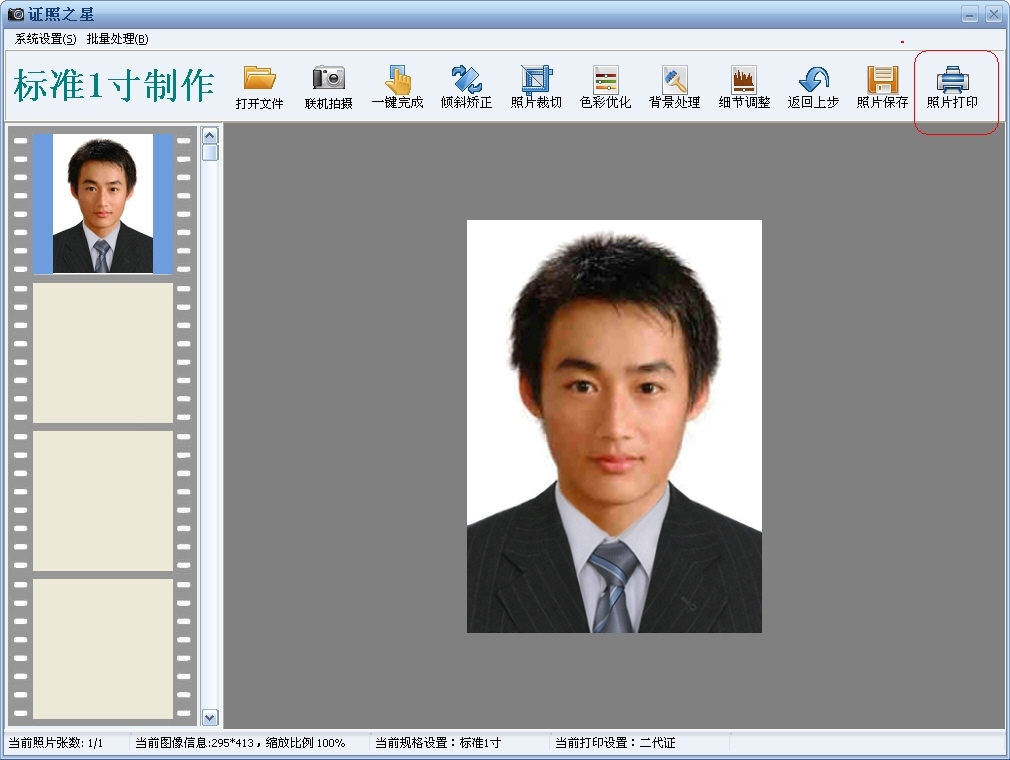The width and height of the screenshot is (1010, 760).
Task: Launch 联机拍摄 camera capture
Action: click(329, 87)
